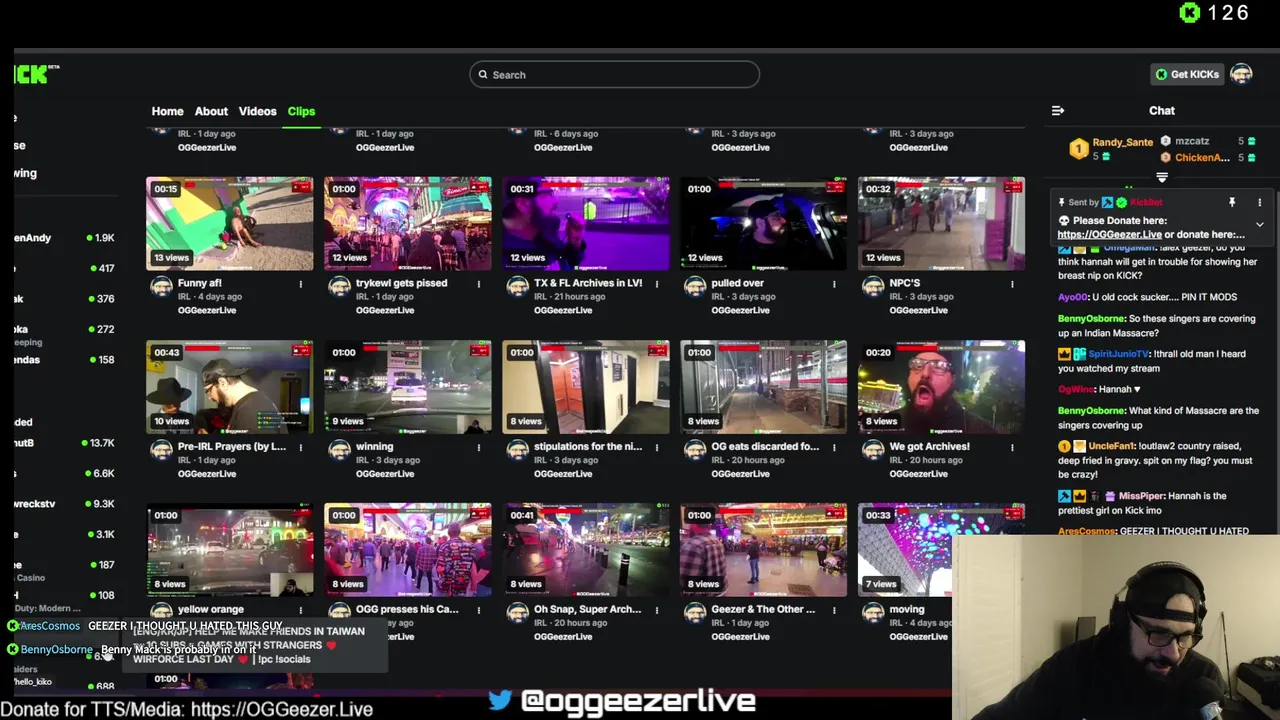Screen dimensions: 1280x720
Task: Click in the Search field
Action: (x=614, y=74)
